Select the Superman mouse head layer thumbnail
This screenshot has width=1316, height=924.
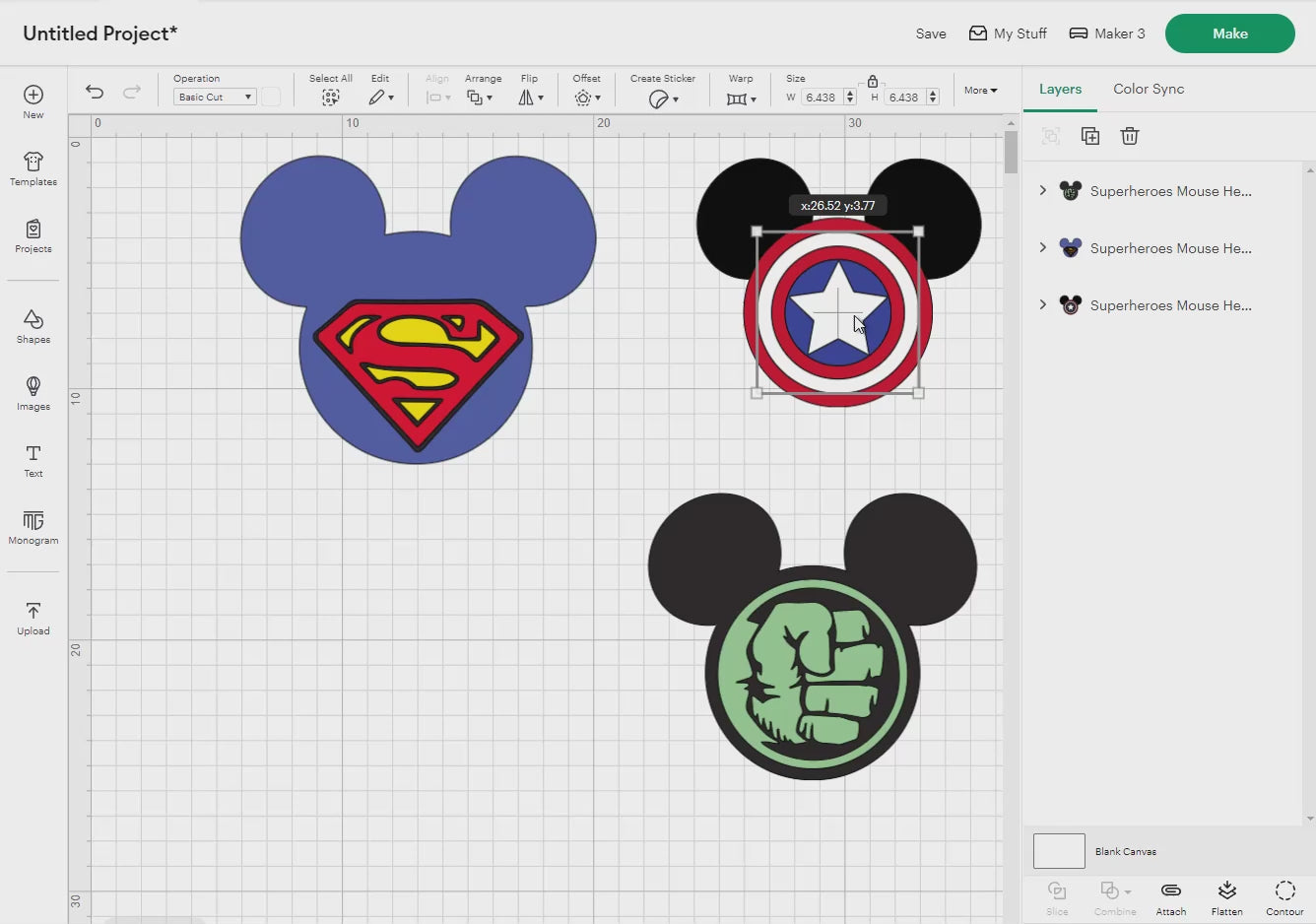click(1071, 248)
